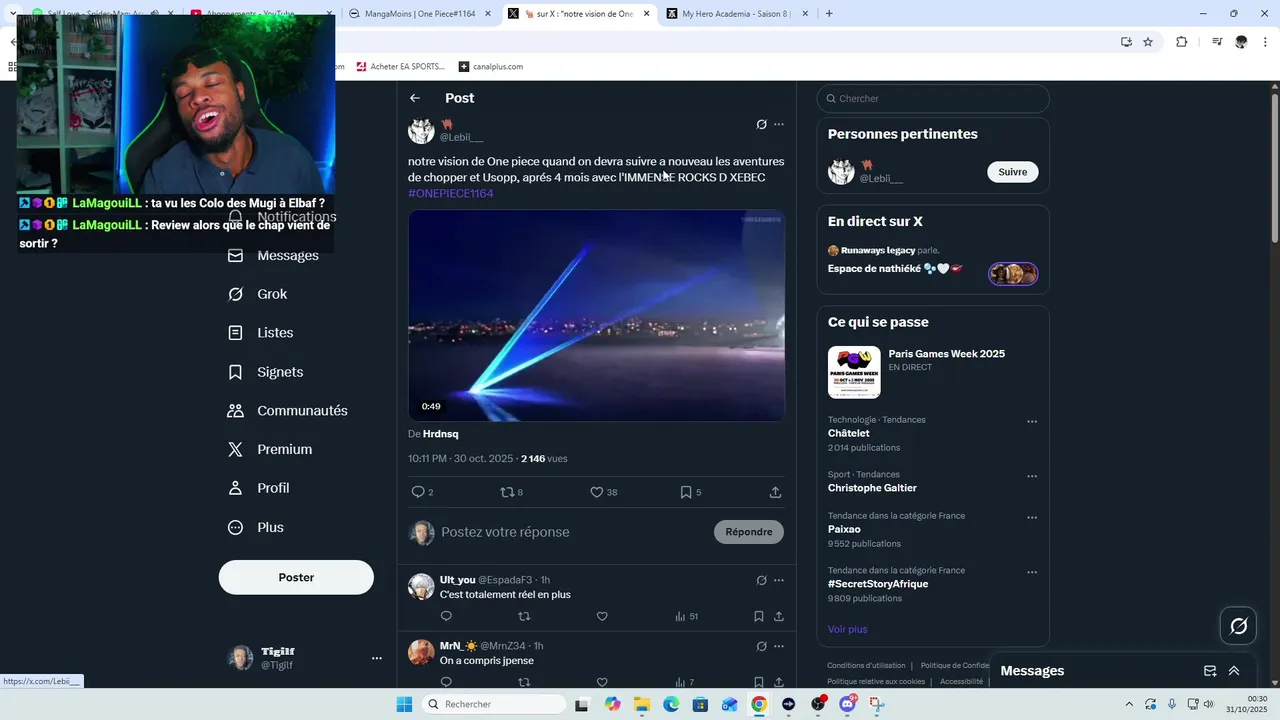Click Voir plus under trends
The width and height of the screenshot is (1280, 720).
[848, 629]
